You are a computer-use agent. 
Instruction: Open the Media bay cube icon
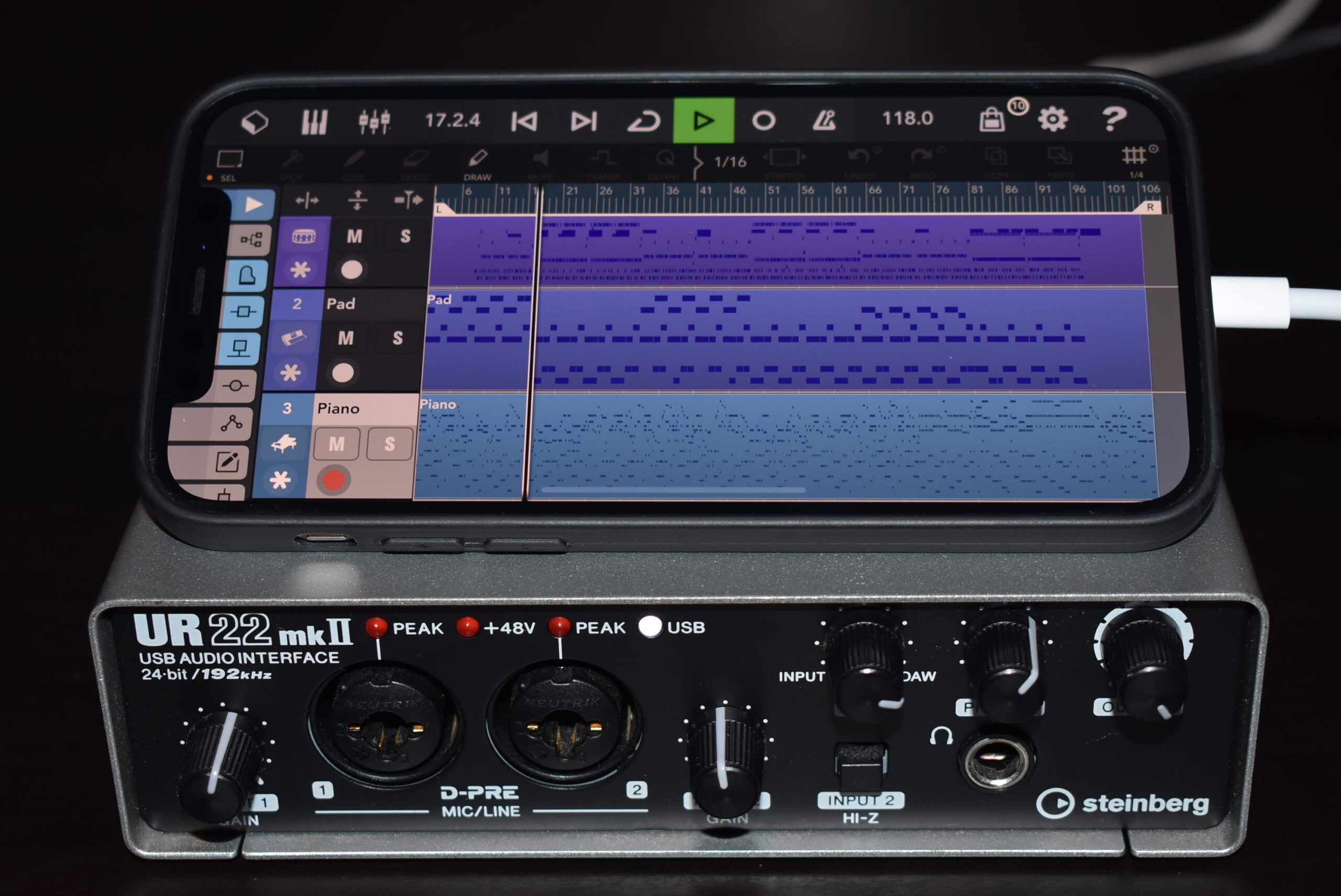click(255, 123)
